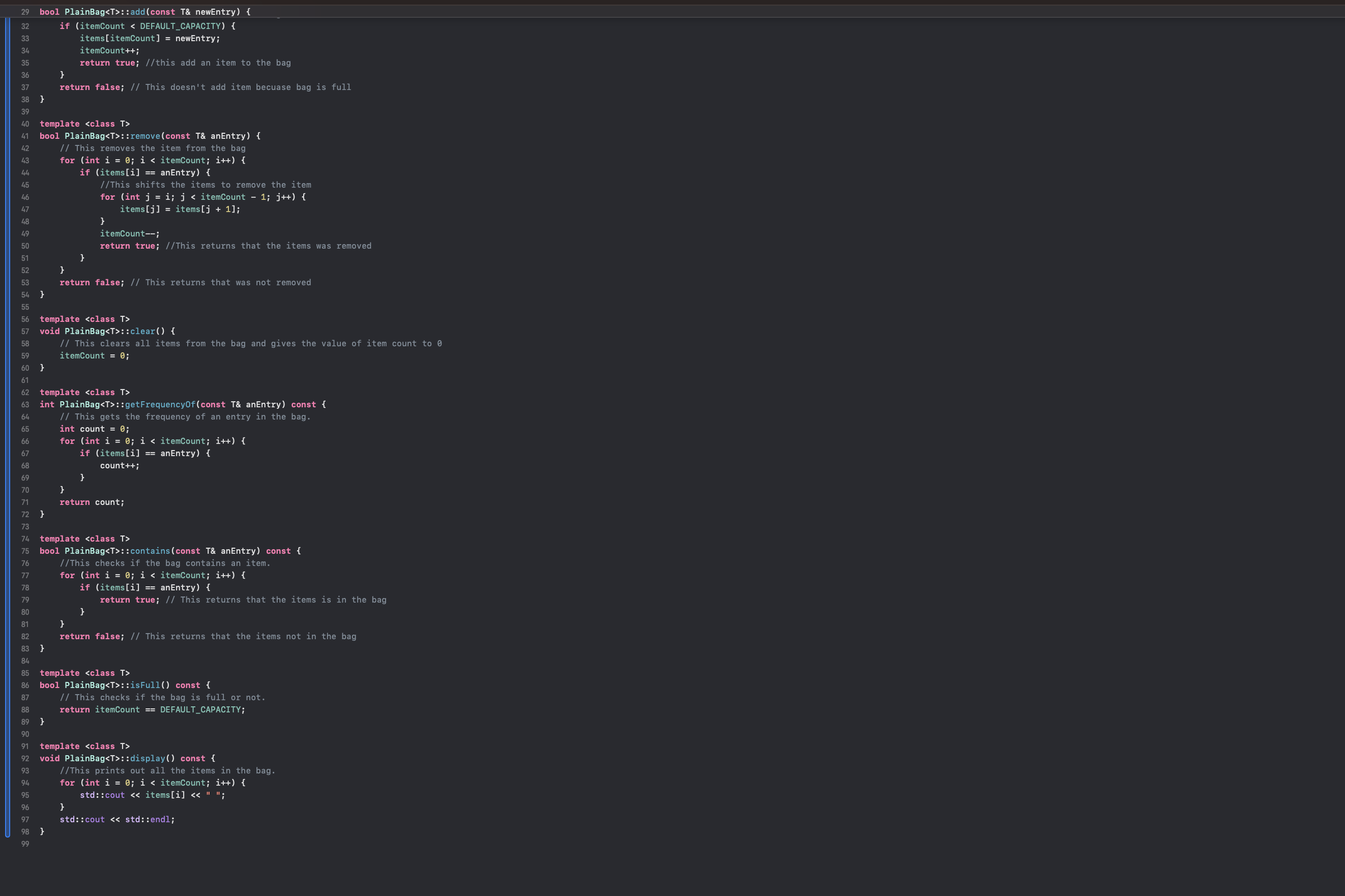Viewport: 1345px width, 896px height.
Task: Click the sticky header showing PlainBag add function
Action: [x=672, y=11]
